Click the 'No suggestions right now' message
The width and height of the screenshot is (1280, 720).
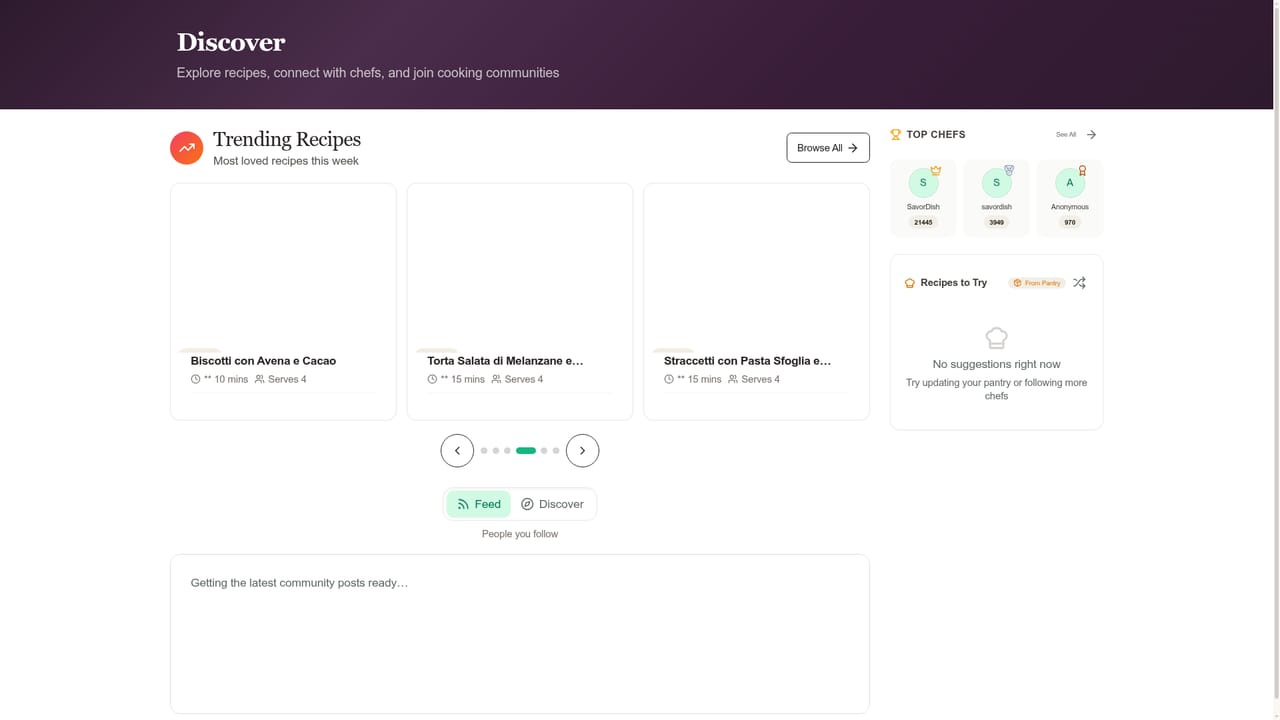tap(997, 364)
